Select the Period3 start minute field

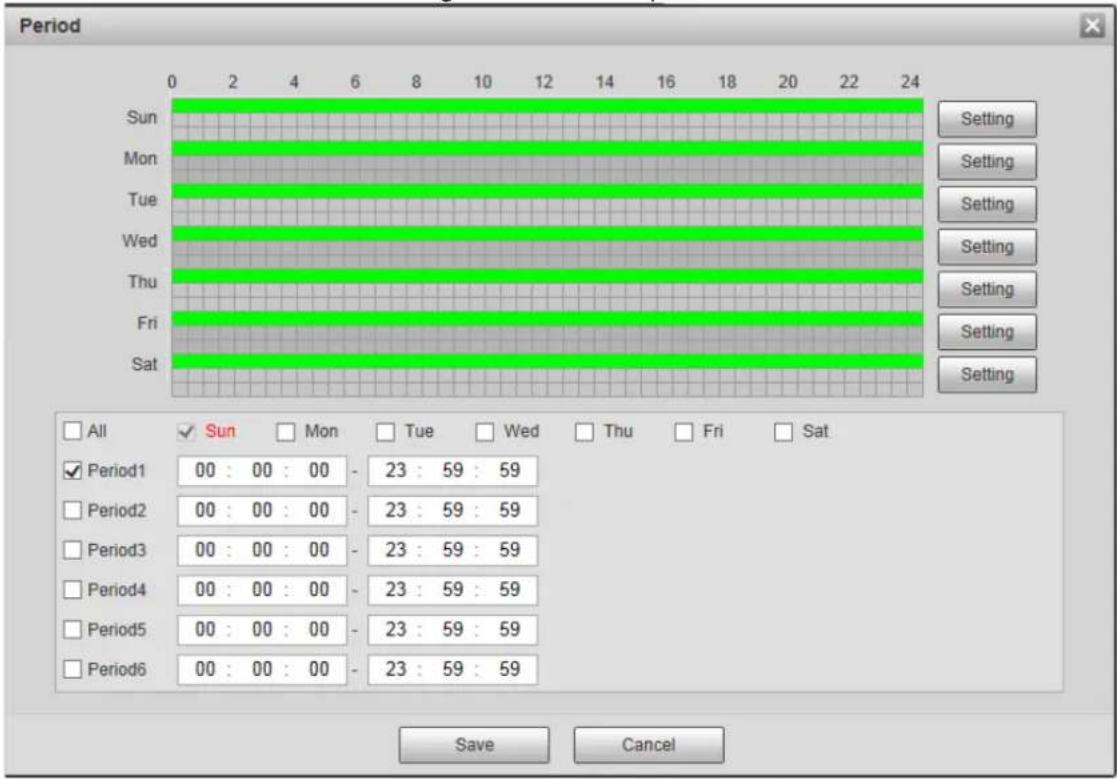click(x=262, y=550)
